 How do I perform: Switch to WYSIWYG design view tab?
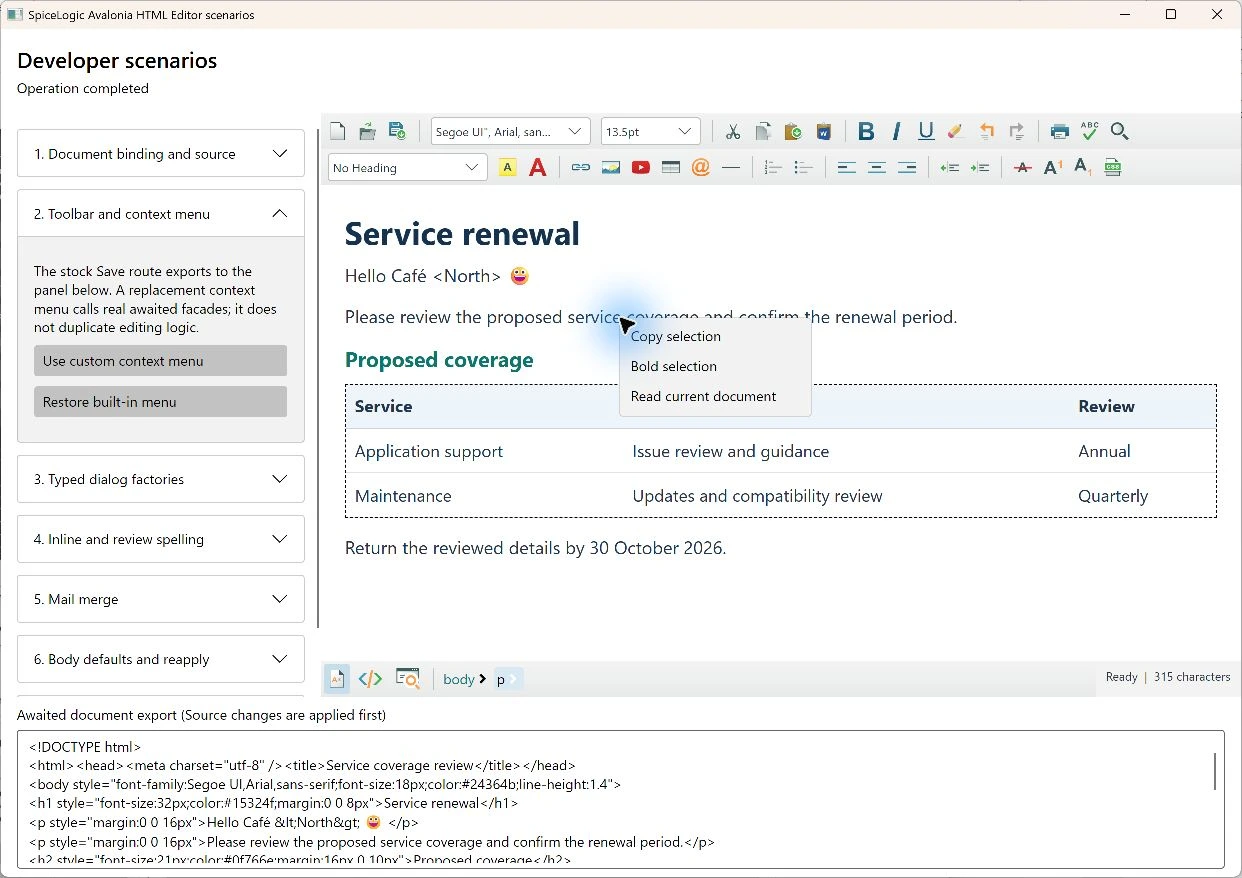tap(337, 678)
